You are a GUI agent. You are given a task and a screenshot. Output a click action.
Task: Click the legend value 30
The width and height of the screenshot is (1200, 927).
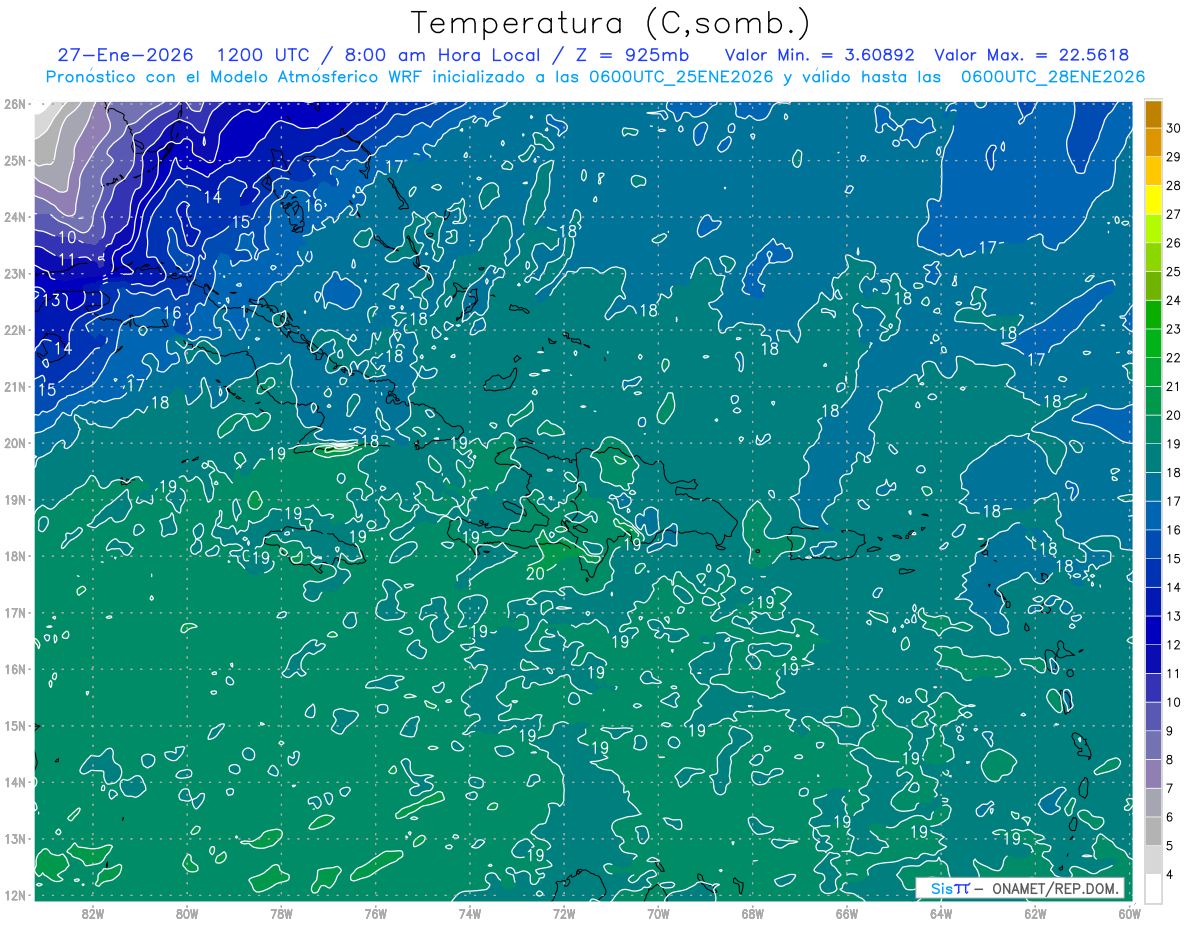coord(1173,127)
